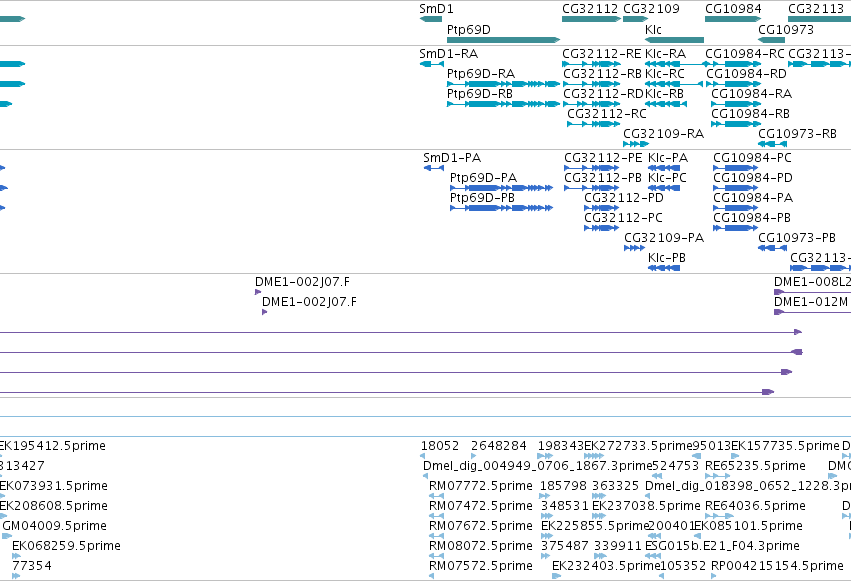This screenshot has width=851, height=581.
Task: Select the CG10984 gene label
Action: pos(733,9)
